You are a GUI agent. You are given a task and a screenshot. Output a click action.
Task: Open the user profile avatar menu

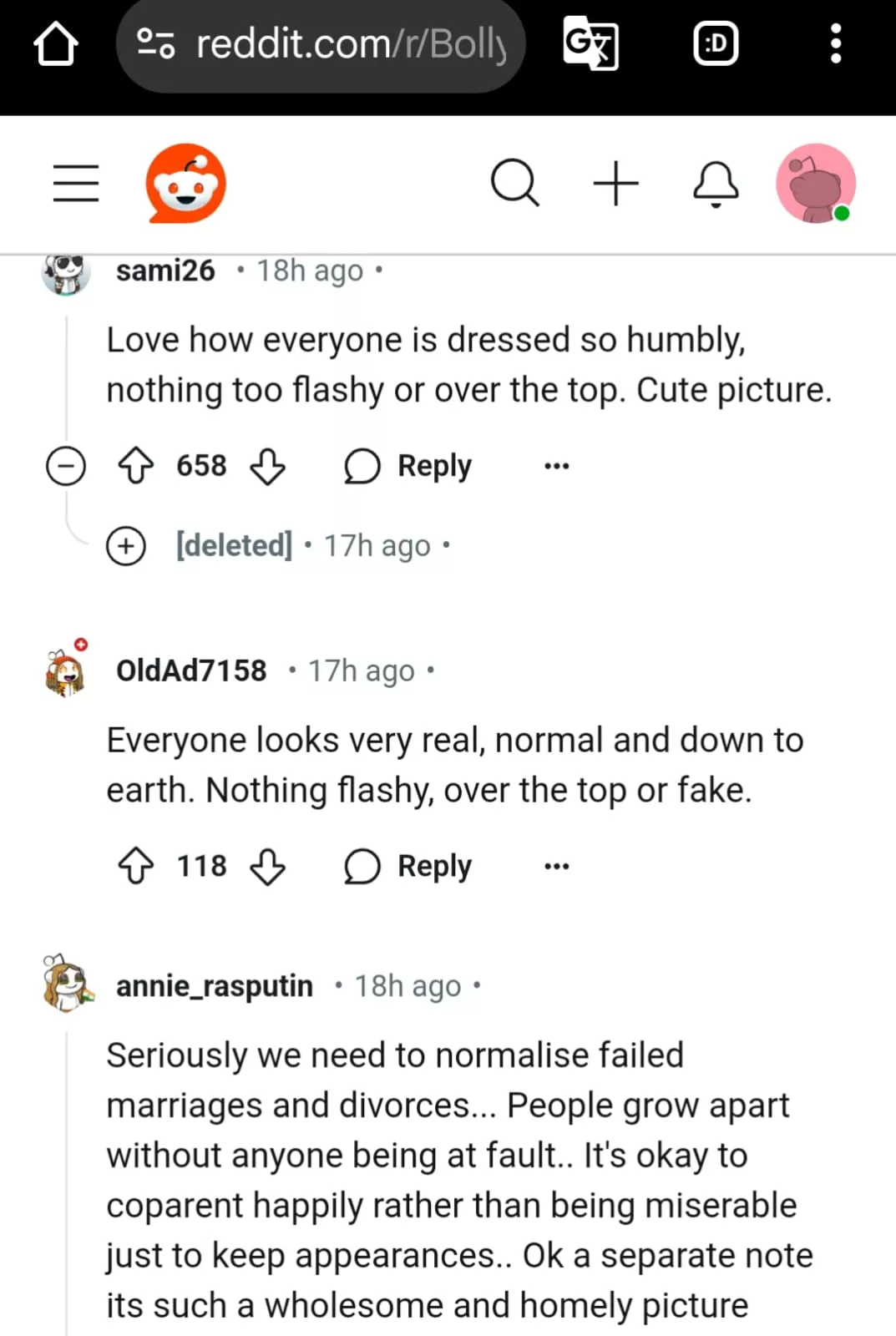pyautogui.click(x=815, y=184)
